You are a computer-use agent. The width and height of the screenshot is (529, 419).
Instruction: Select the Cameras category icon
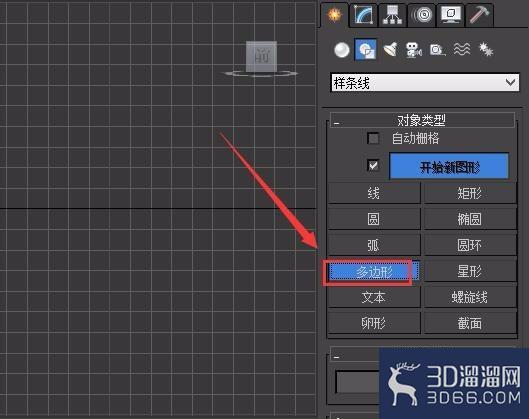[x=414, y=50]
